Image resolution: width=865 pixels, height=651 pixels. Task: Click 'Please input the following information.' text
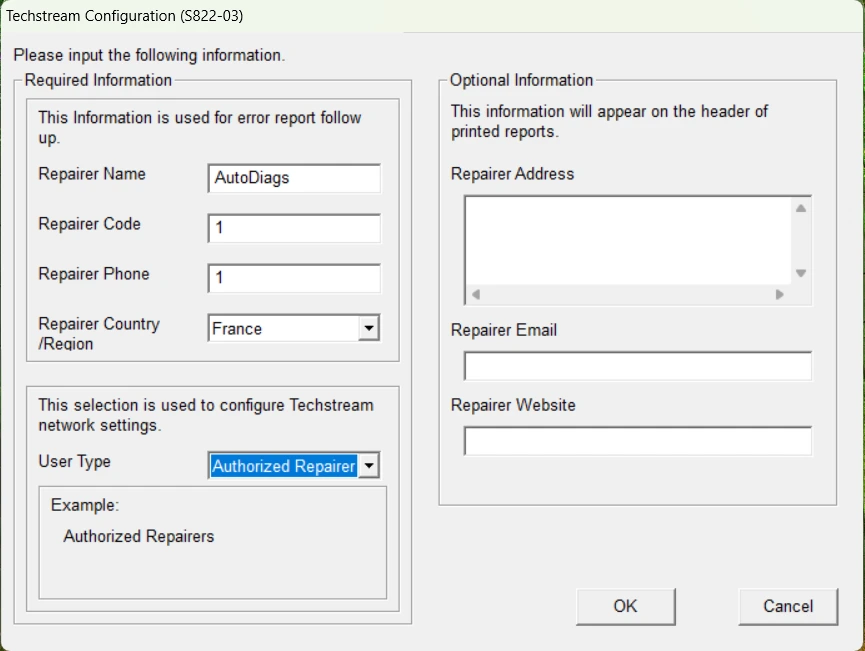(149, 55)
